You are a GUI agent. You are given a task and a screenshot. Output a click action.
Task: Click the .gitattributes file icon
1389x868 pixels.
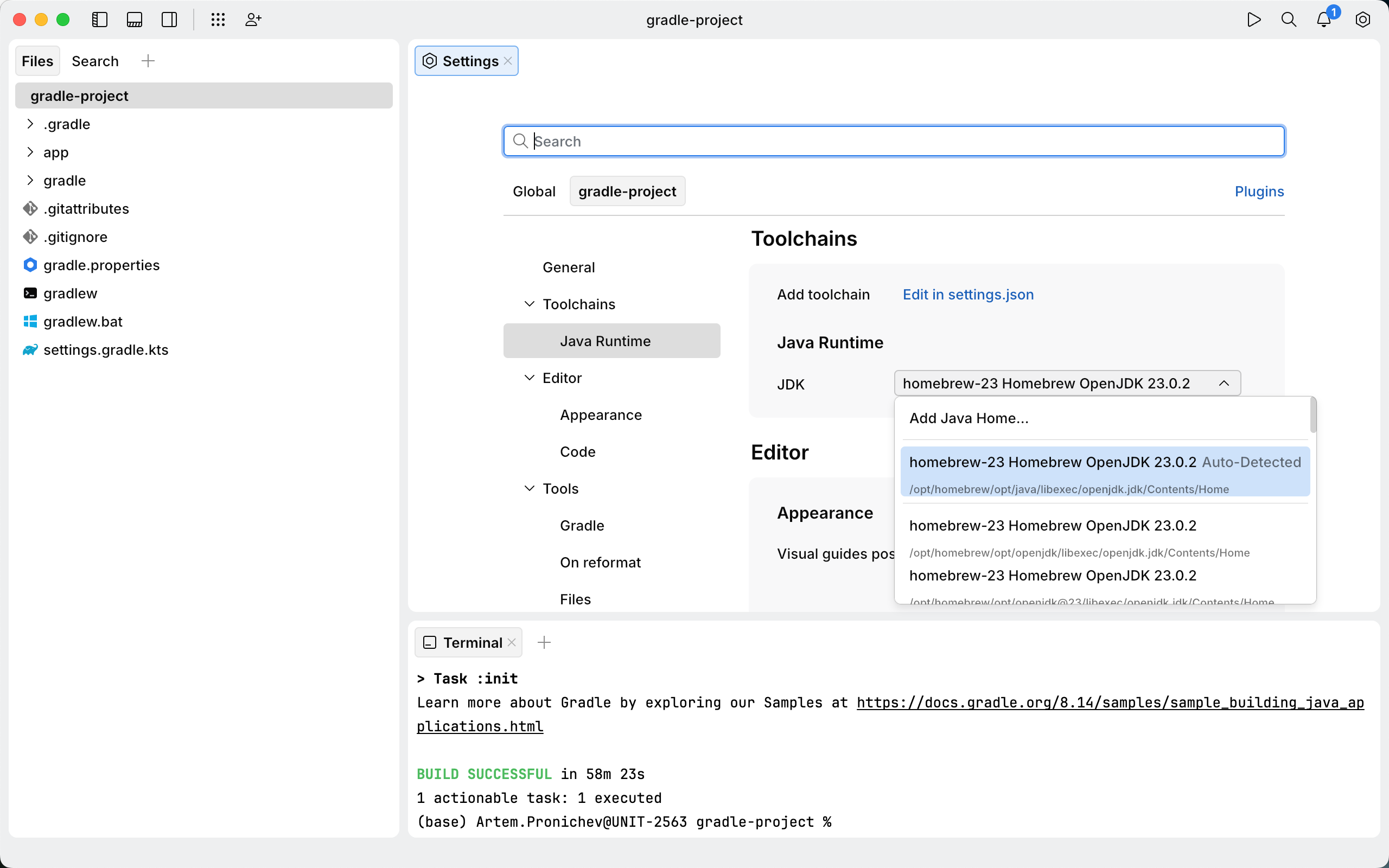point(30,208)
